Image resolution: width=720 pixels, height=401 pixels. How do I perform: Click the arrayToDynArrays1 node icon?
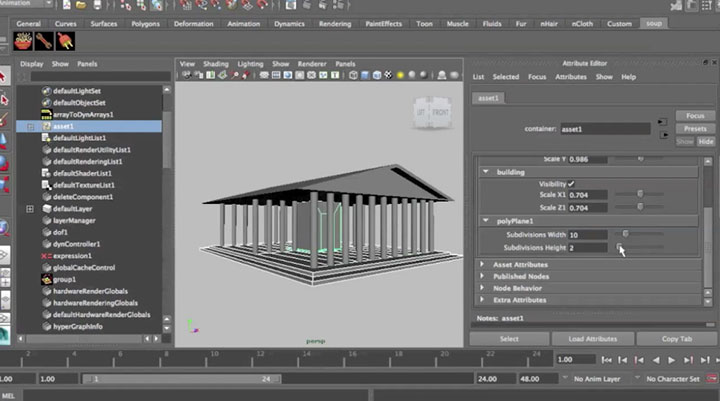46,114
